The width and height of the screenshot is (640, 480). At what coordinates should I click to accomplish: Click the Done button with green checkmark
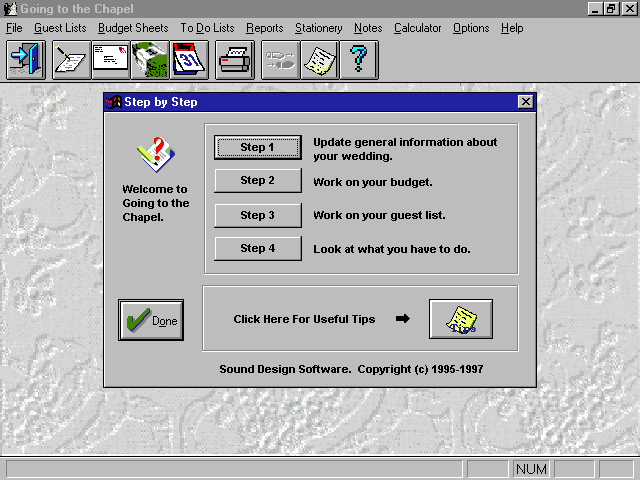[x=151, y=320]
